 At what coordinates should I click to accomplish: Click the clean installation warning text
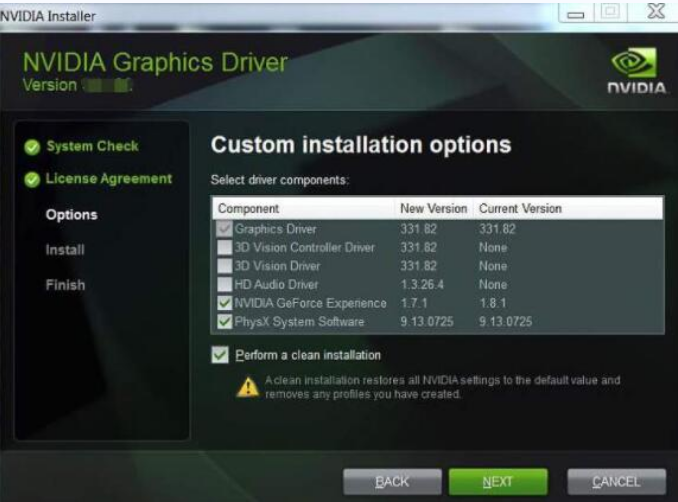coord(442,387)
